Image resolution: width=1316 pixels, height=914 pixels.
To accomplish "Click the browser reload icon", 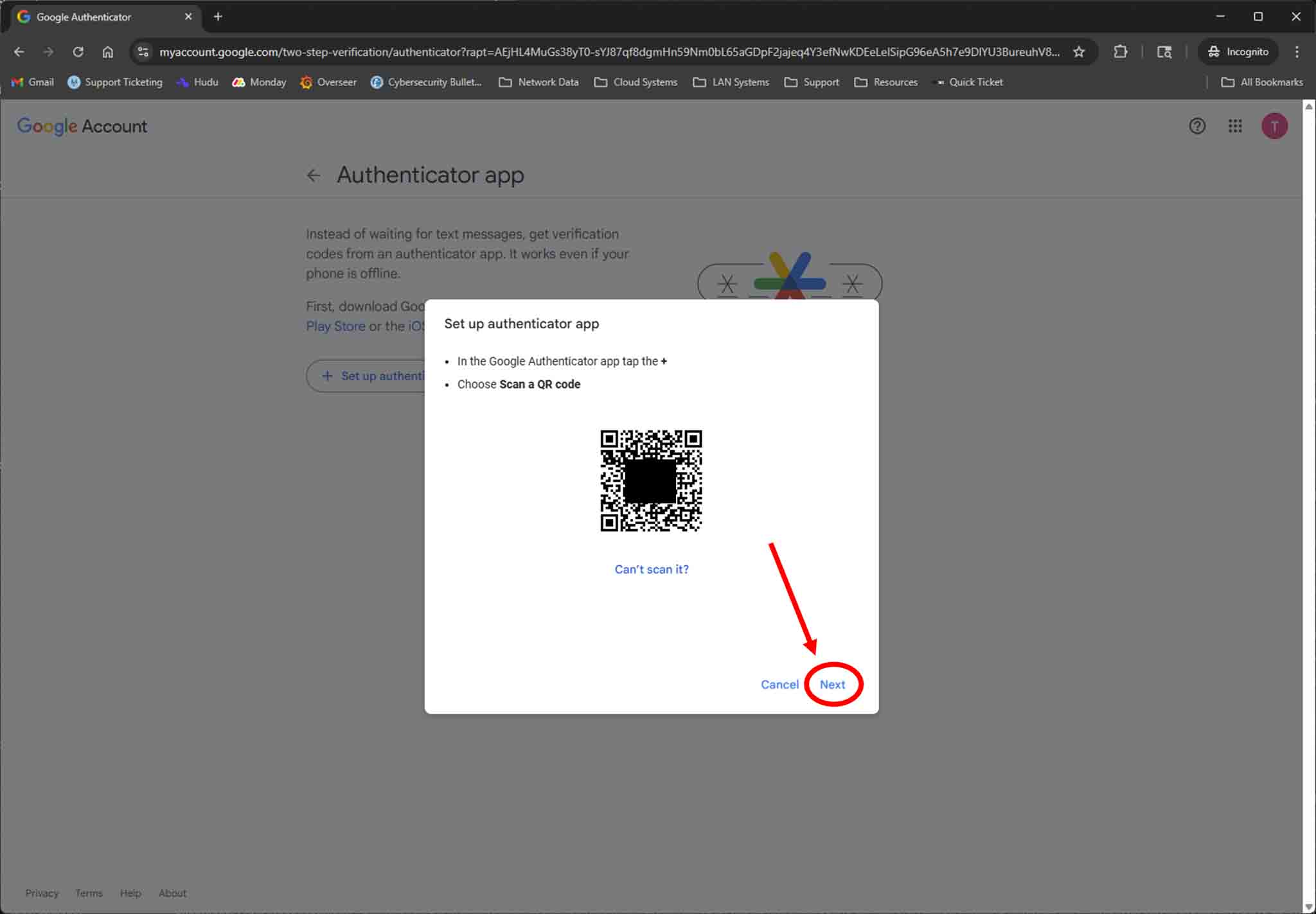I will coord(78,52).
